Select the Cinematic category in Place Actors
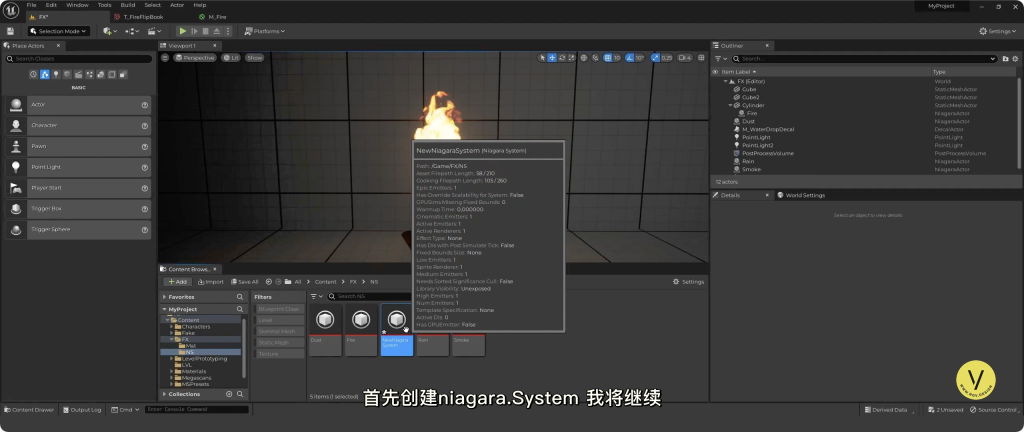Image resolution: width=1024 pixels, height=432 pixels. click(78, 74)
